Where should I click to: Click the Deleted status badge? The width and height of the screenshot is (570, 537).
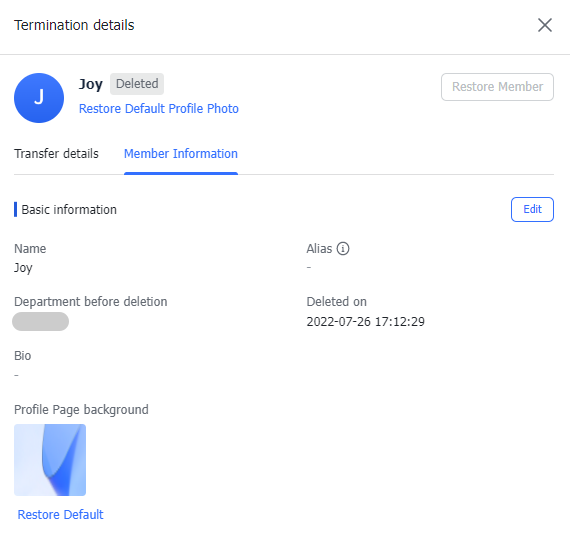pyautogui.click(x=137, y=84)
